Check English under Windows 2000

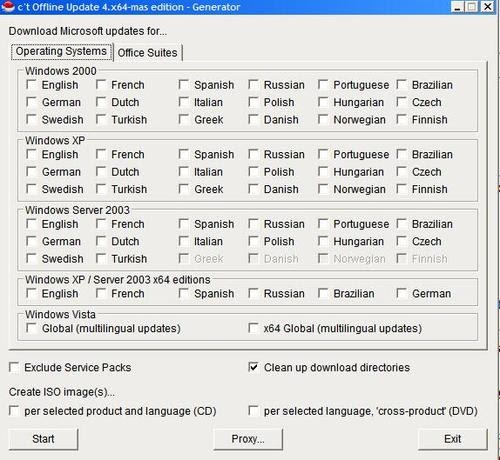coord(31,85)
